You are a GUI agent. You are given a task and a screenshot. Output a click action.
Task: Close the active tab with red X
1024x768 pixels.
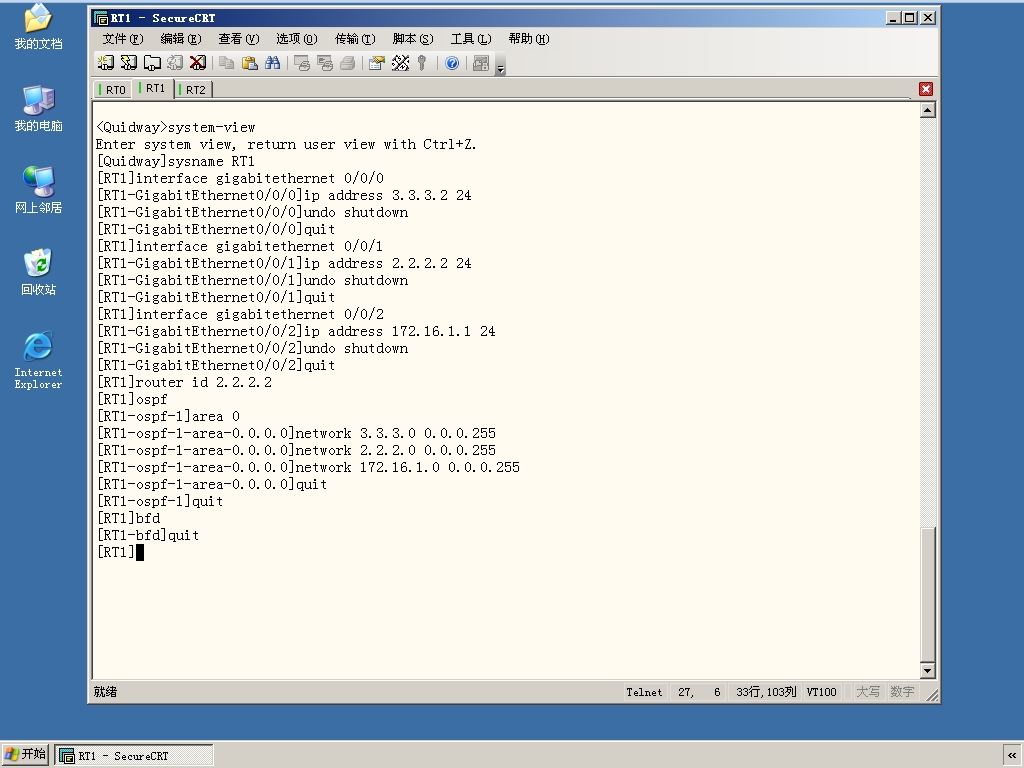[x=925, y=89]
